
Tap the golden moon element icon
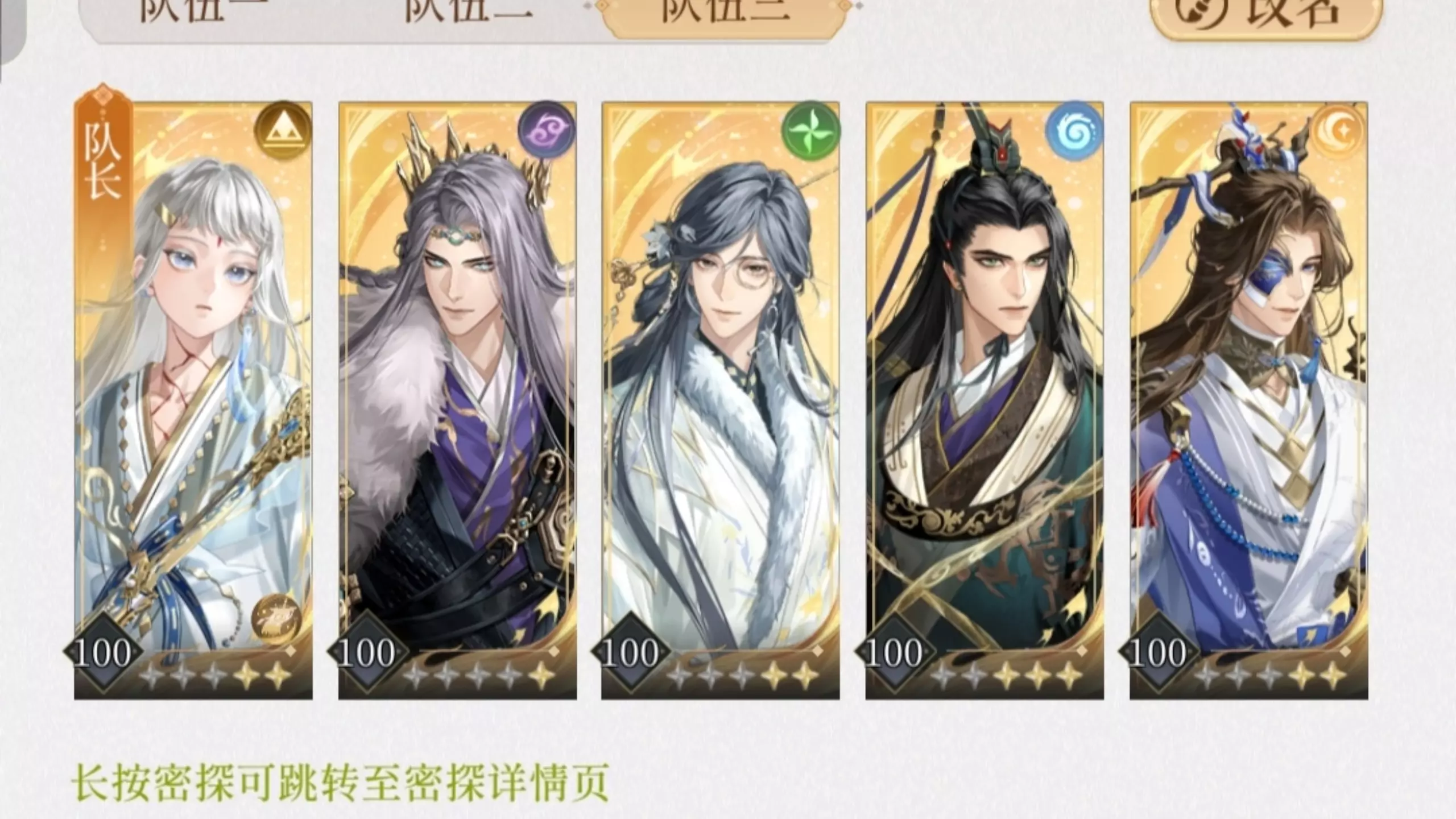coord(1338,129)
